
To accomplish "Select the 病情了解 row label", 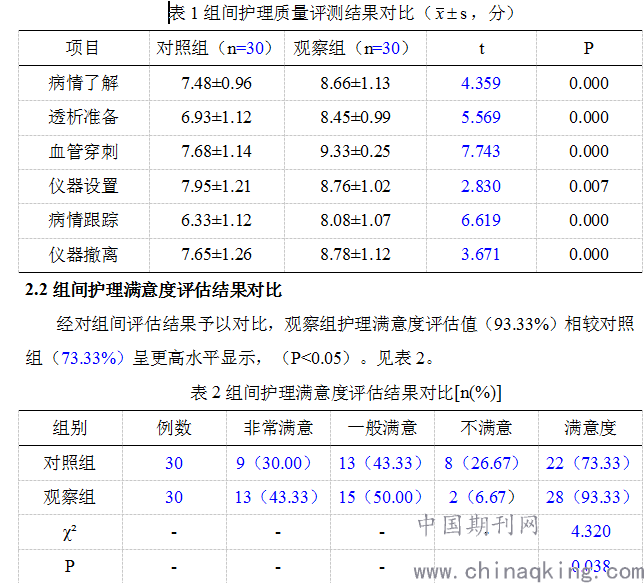I will click(x=83, y=83).
